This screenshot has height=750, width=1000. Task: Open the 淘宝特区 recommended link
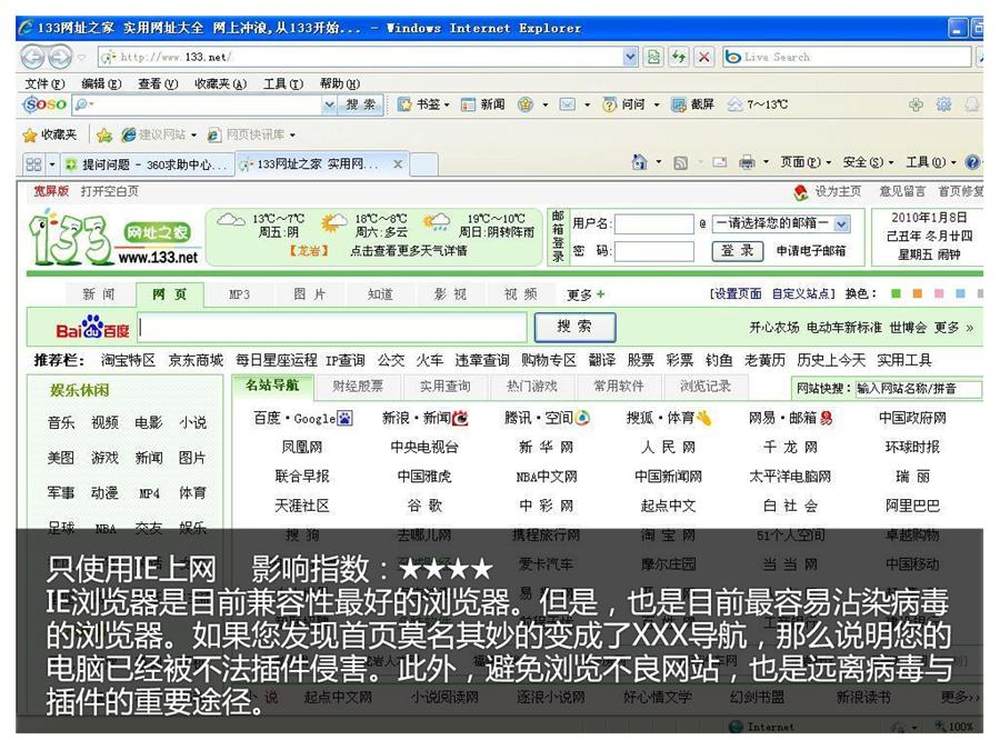tap(128, 360)
